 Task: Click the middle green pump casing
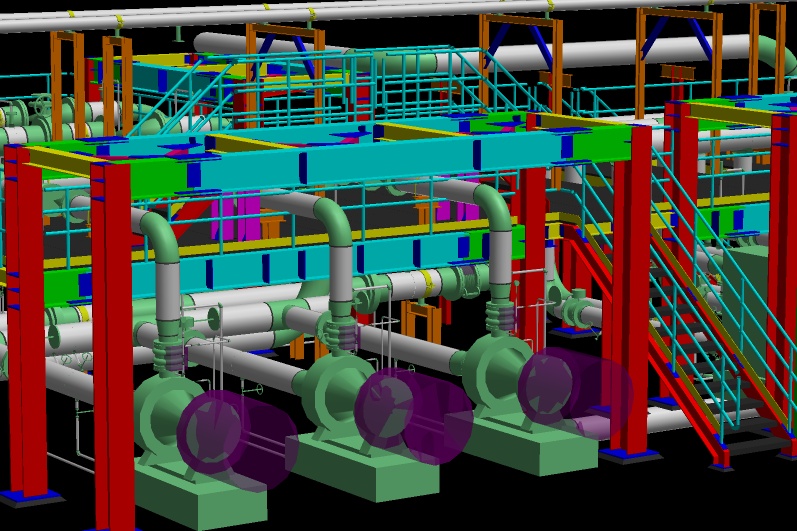[x=335, y=392]
